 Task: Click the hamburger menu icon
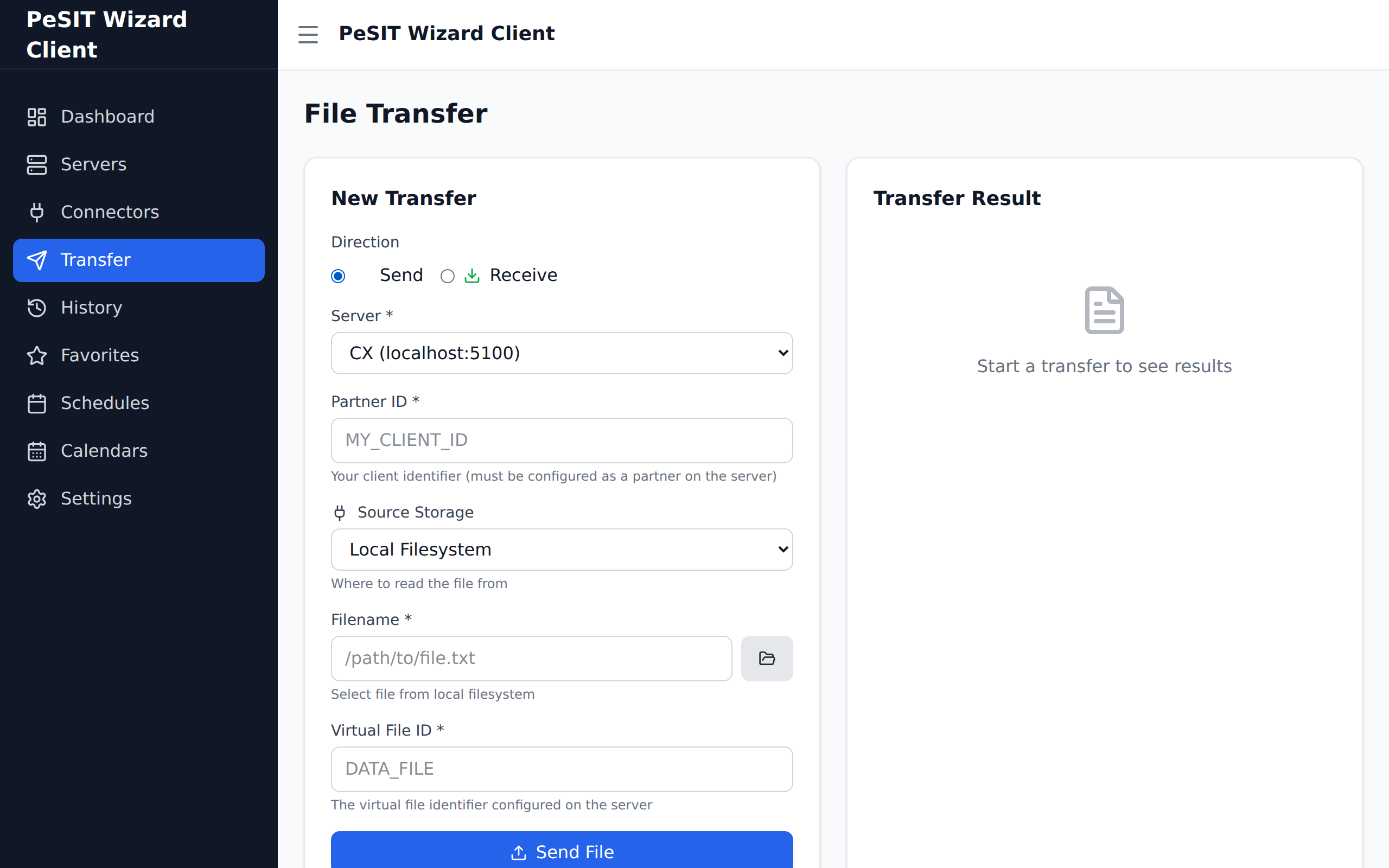(308, 34)
